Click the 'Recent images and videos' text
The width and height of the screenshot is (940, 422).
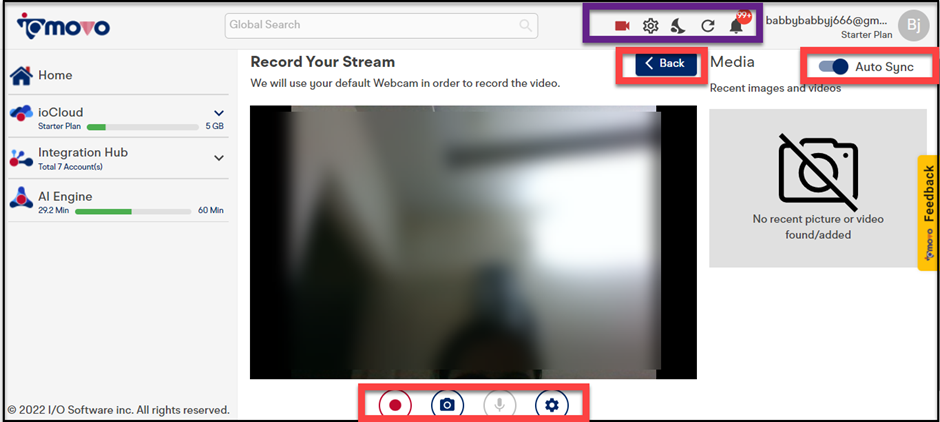[775, 88]
